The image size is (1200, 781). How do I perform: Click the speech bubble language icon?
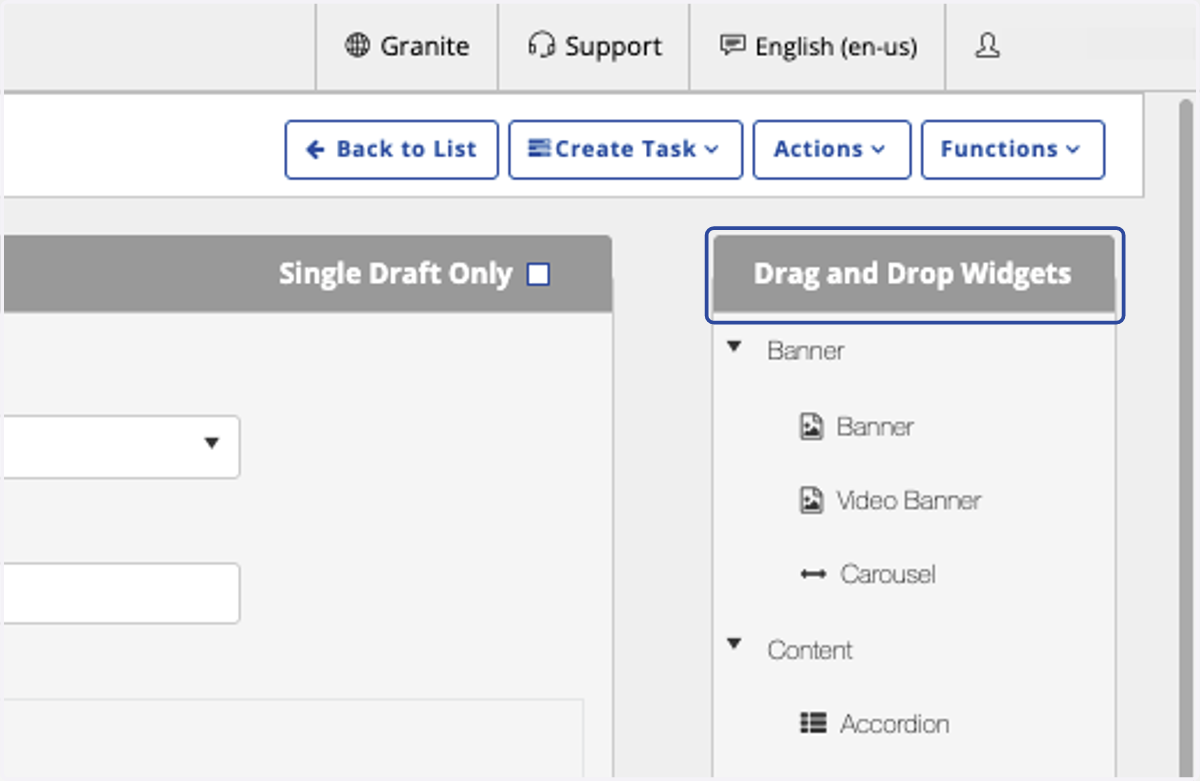click(733, 46)
